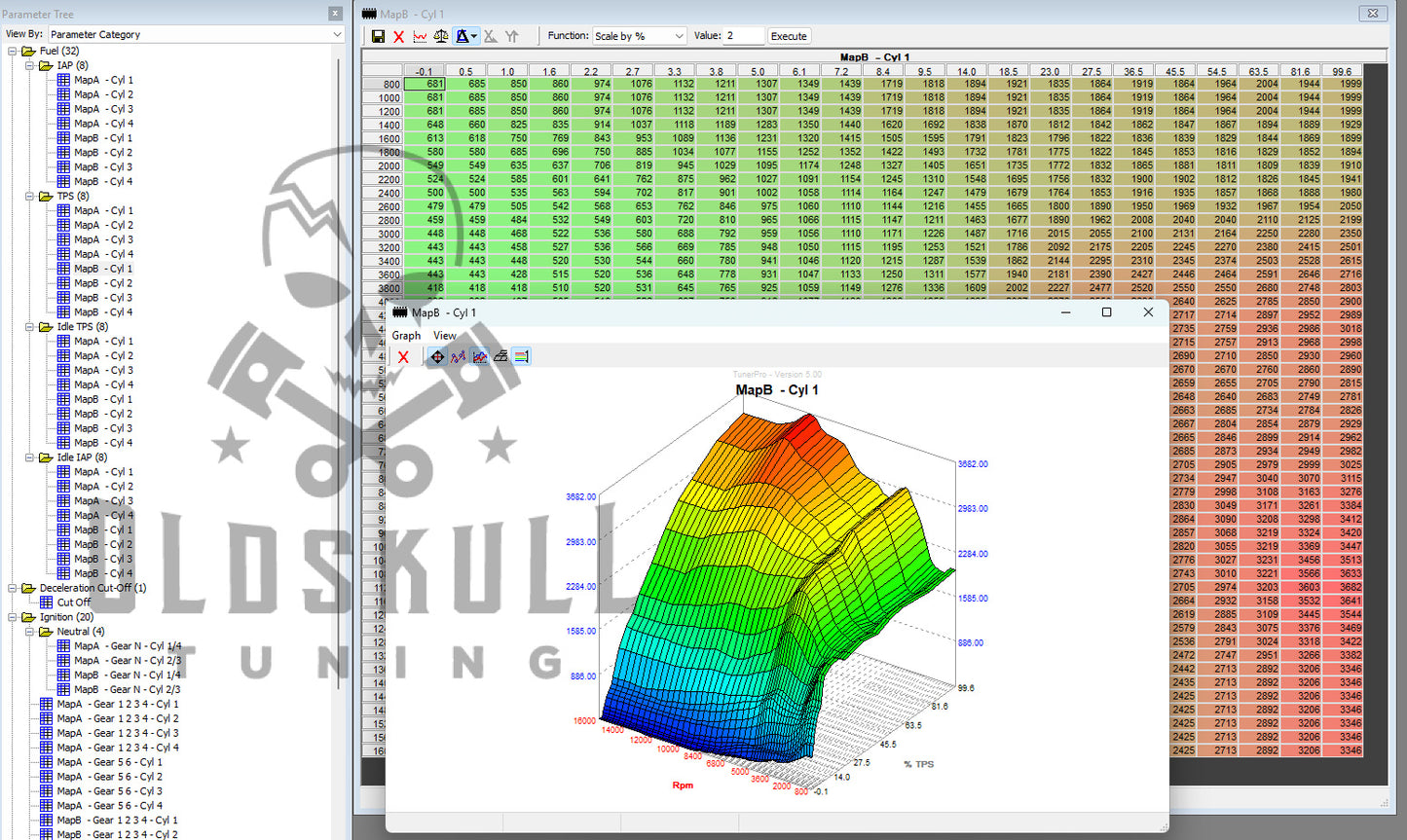The image size is (1407, 840).
Task: Open the Graph menu
Action: pyautogui.click(x=406, y=336)
